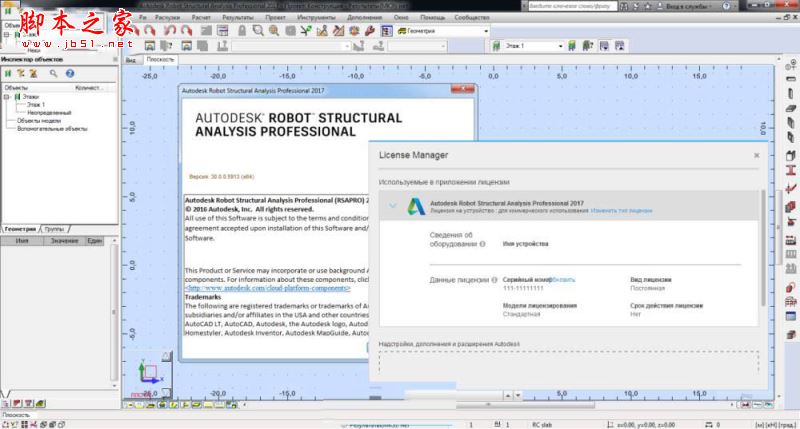Open autodesk.com cloud-platform-components link

(x=268, y=288)
